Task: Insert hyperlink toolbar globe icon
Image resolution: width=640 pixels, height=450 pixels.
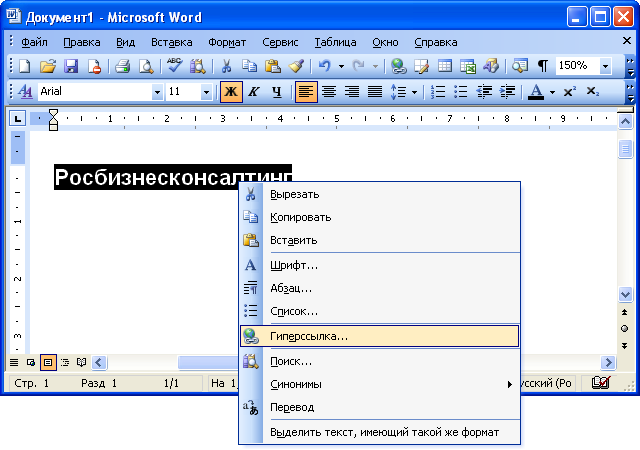Action: 398,66
